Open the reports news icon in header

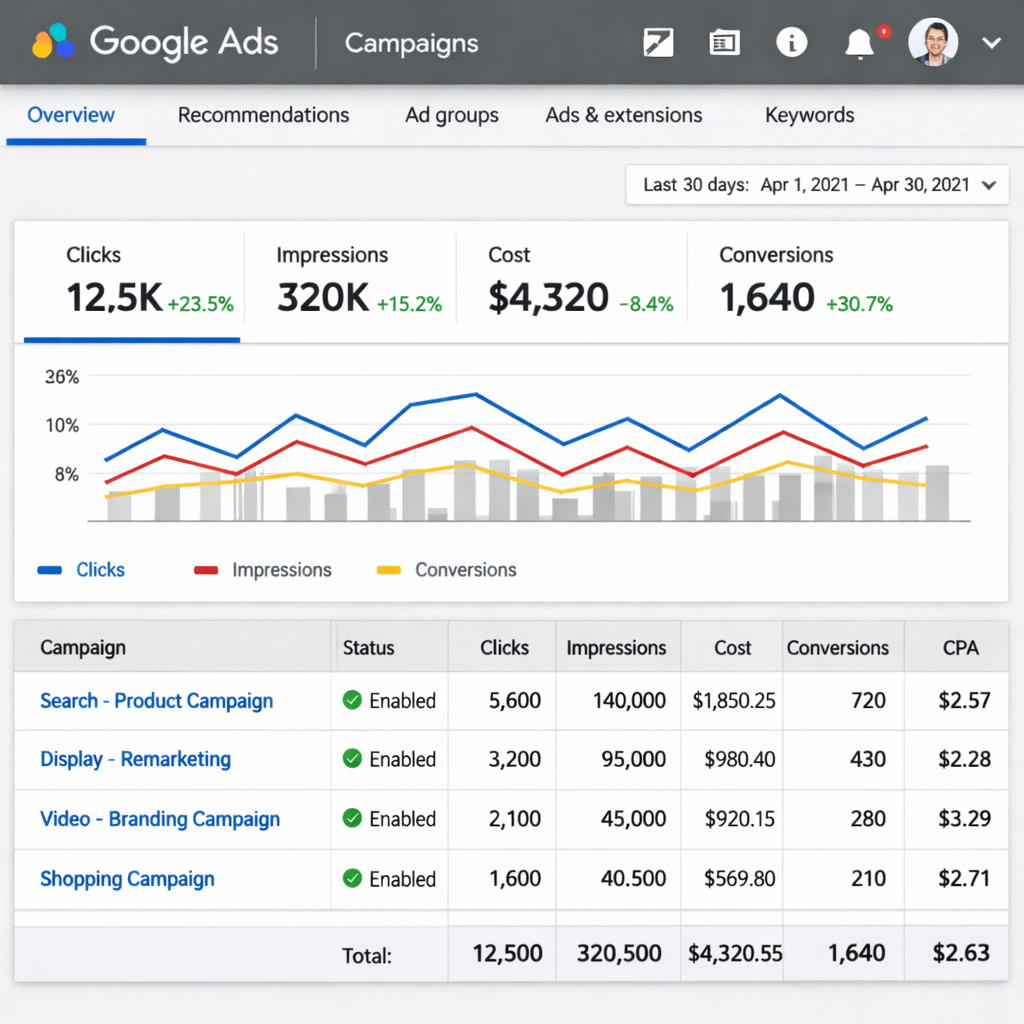click(724, 43)
